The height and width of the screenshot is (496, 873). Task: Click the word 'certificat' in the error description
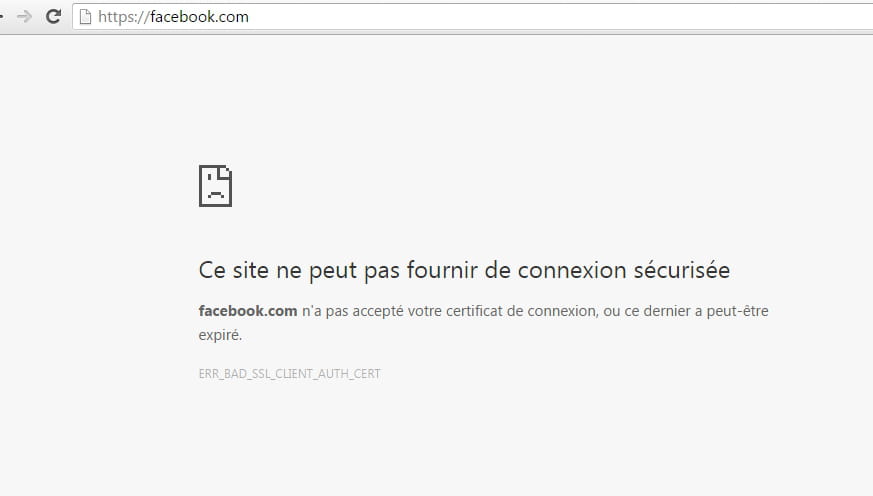point(474,311)
